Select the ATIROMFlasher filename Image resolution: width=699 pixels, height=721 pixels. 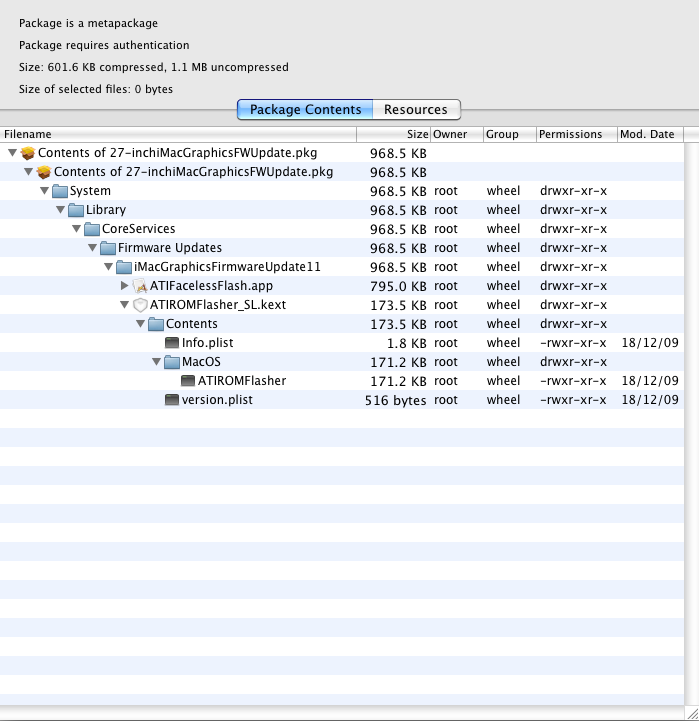(x=242, y=381)
